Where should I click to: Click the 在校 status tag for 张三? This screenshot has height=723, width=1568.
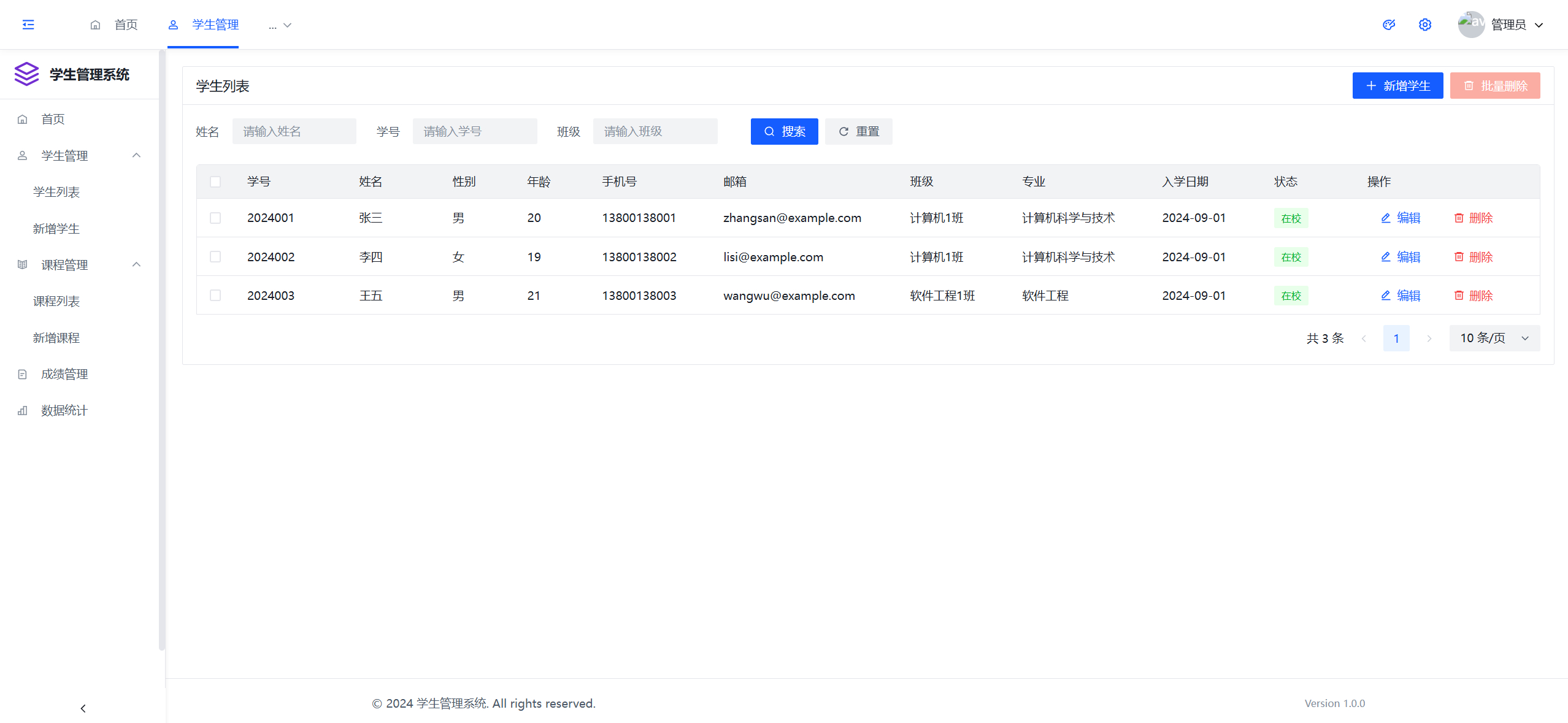1291,218
